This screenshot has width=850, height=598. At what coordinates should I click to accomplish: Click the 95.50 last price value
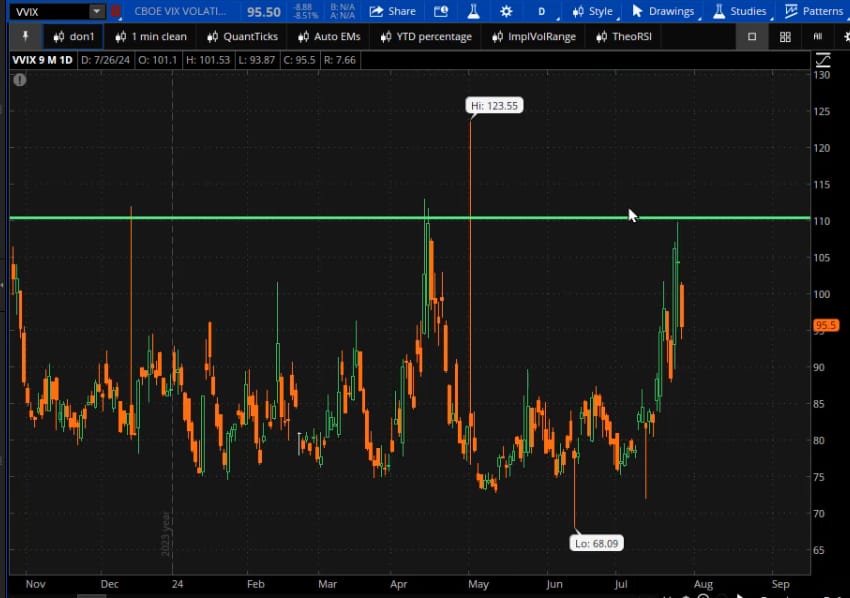coord(263,12)
